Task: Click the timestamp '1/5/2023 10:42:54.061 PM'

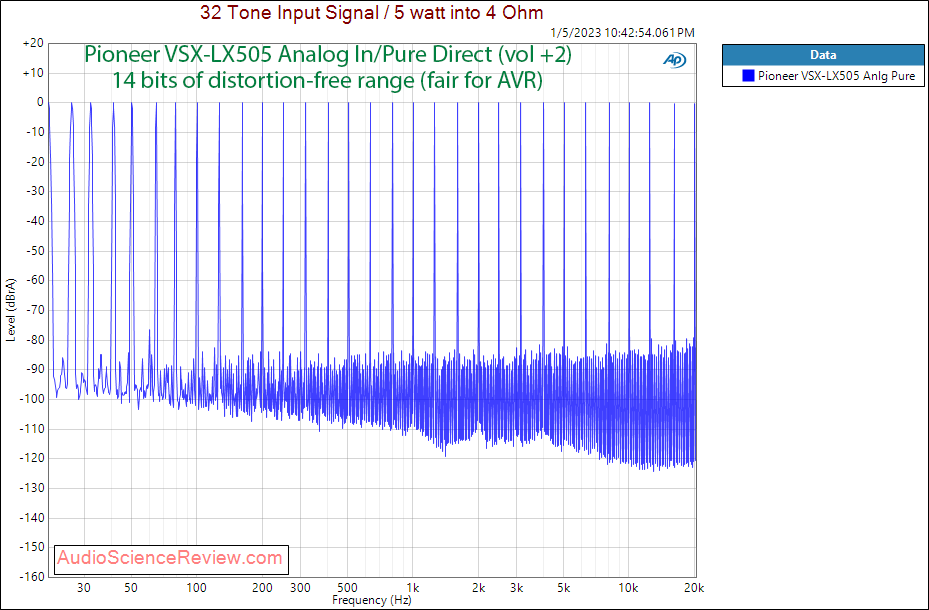Action: tap(622, 33)
